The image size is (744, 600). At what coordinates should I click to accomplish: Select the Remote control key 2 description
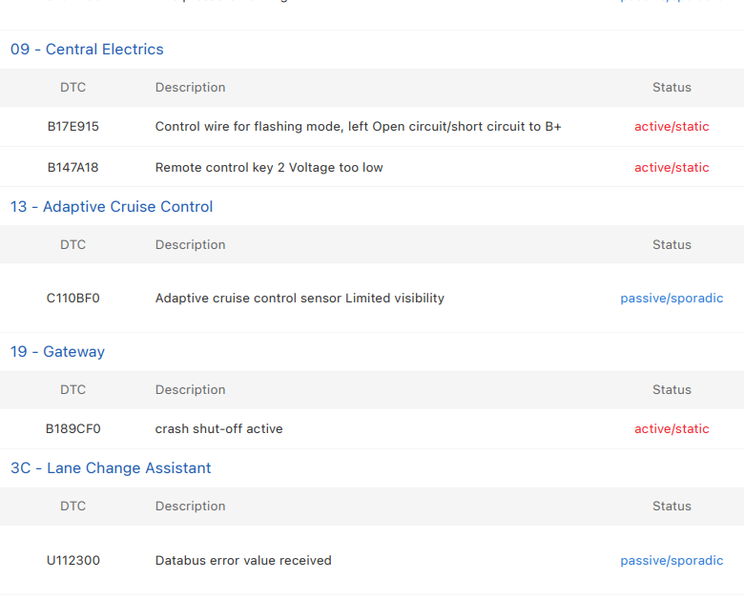(269, 168)
